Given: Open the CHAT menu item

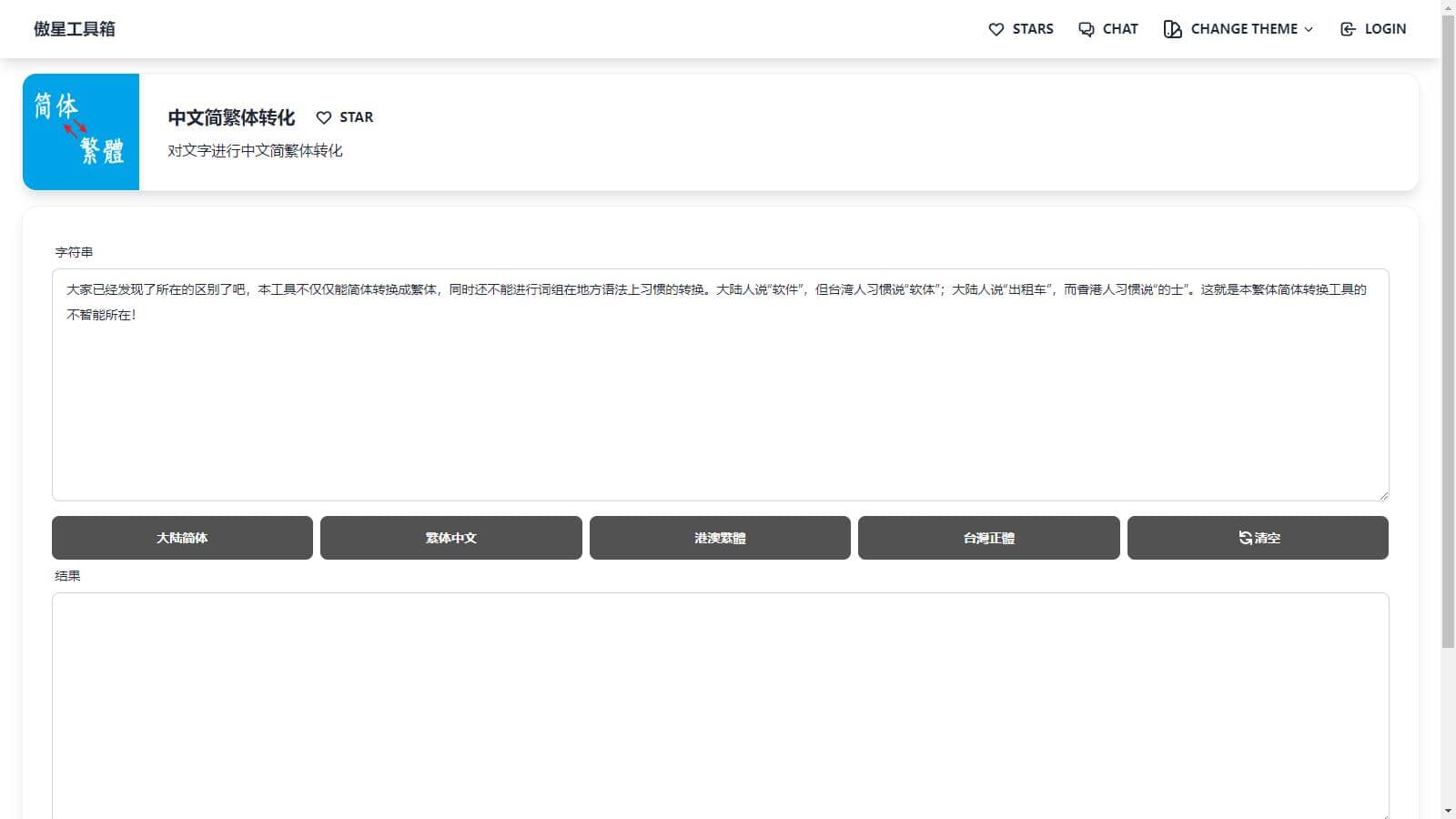Looking at the screenshot, I should [1119, 29].
